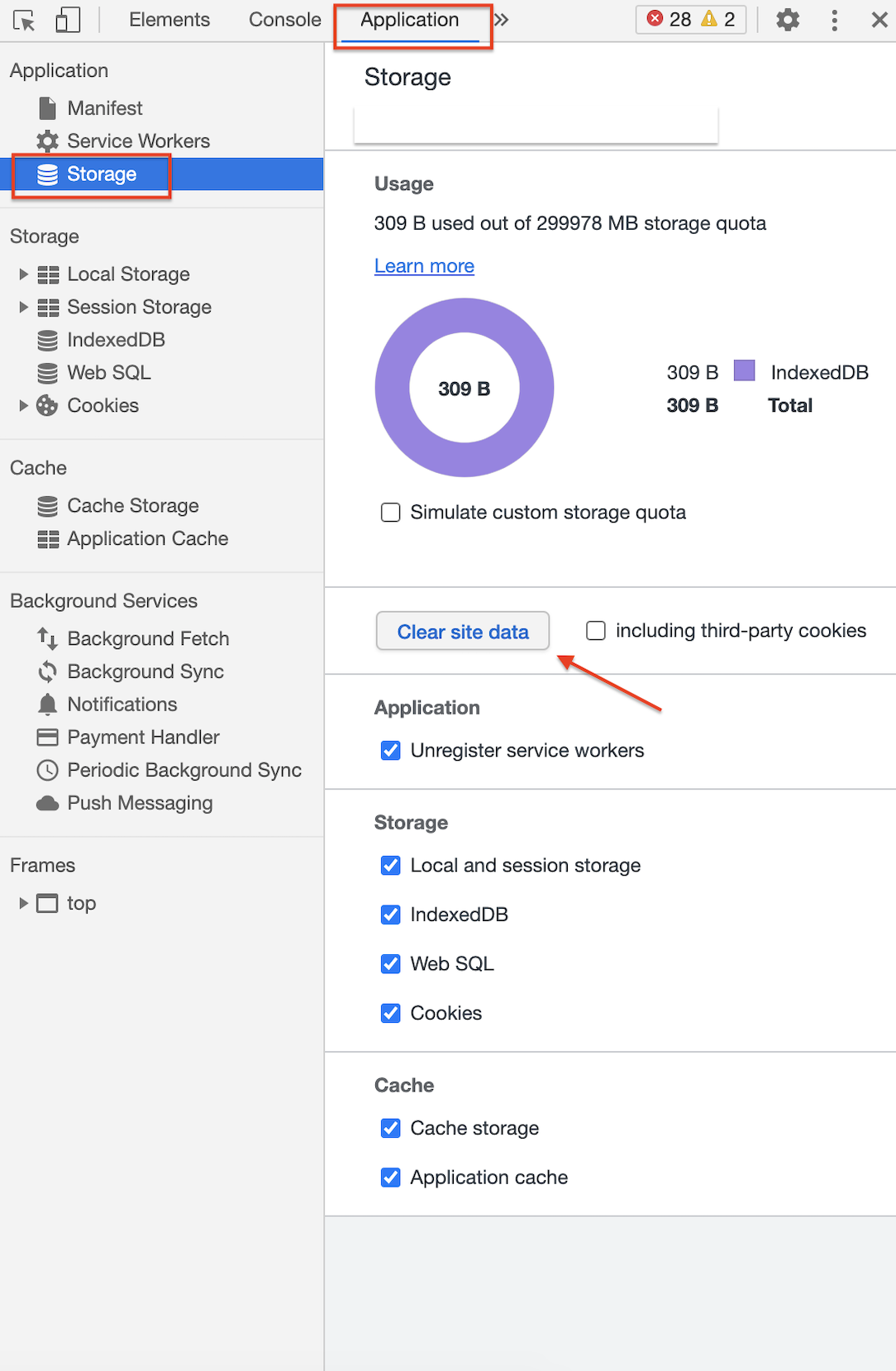The width and height of the screenshot is (896, 1371).
Task: Toggle the device toolbar icon
Action: 67,20
